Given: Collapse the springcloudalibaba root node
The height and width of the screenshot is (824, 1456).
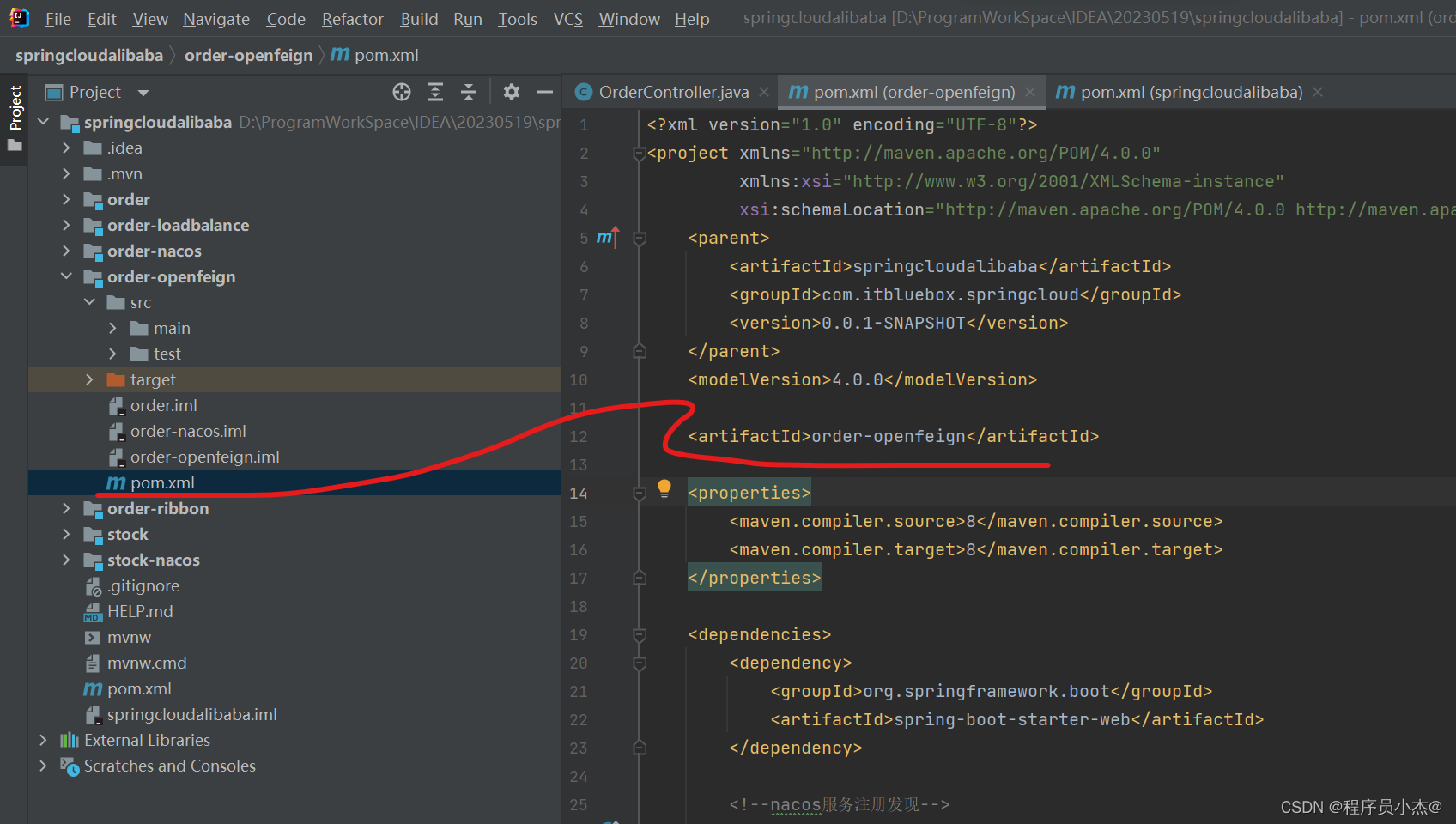Looking at the screenshot, I should (x=44, y=122).
